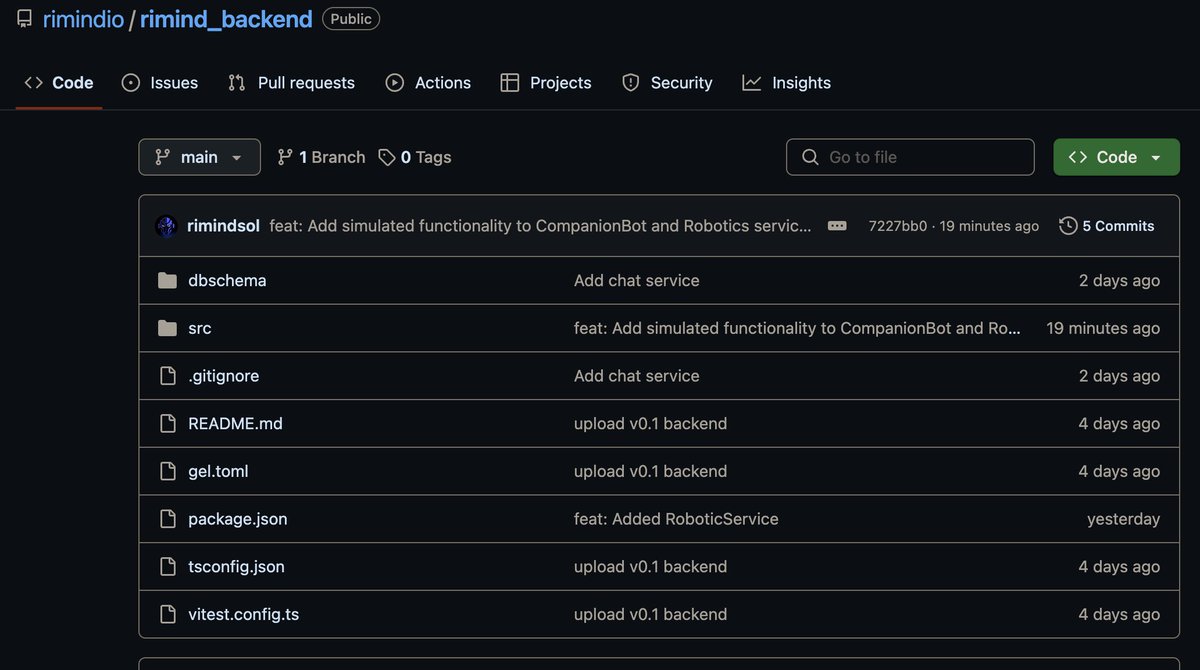Open gel.toml's upload v0.1 backend commit

point(650,471)
